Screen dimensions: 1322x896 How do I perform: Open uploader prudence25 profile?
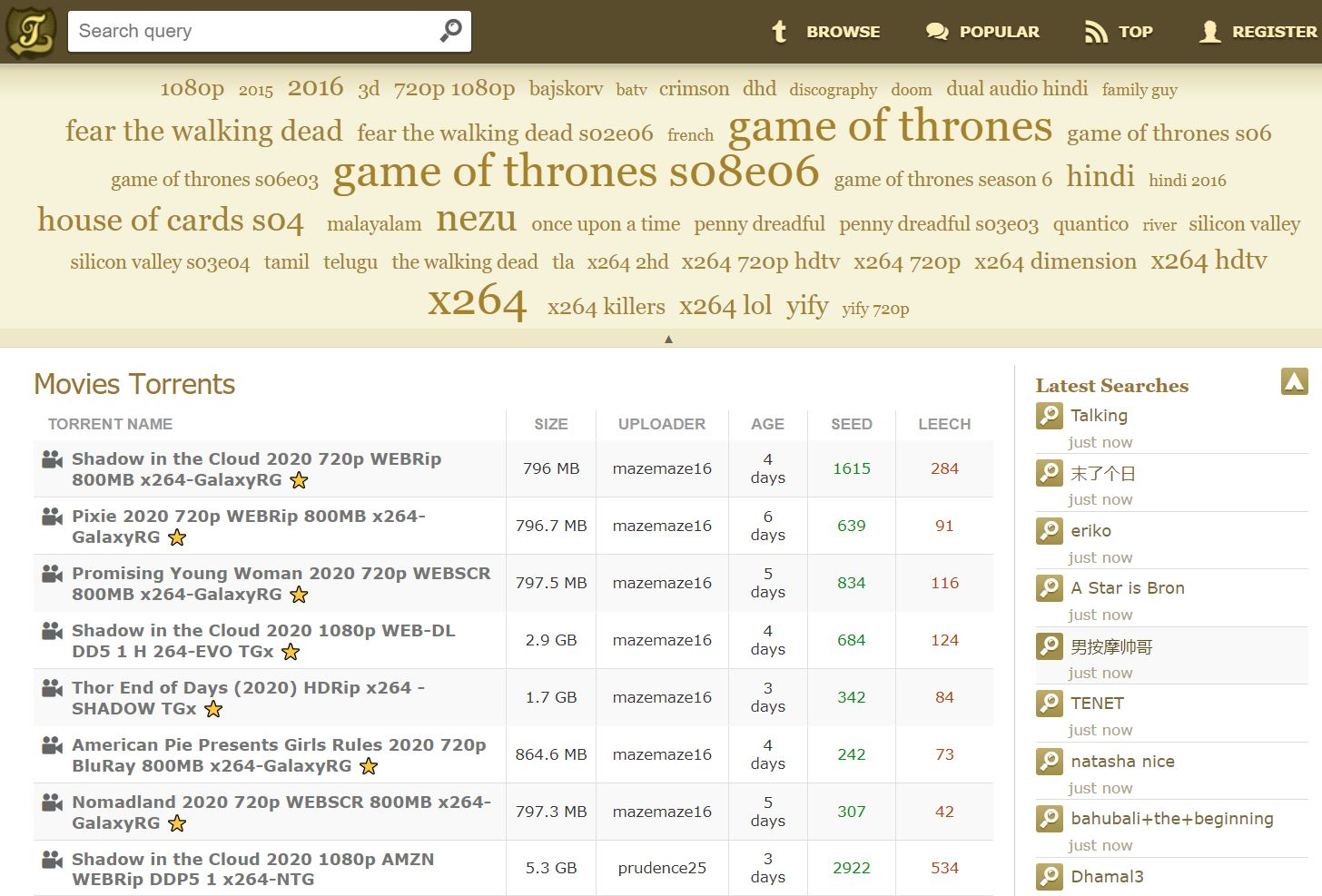click(662, 868)
